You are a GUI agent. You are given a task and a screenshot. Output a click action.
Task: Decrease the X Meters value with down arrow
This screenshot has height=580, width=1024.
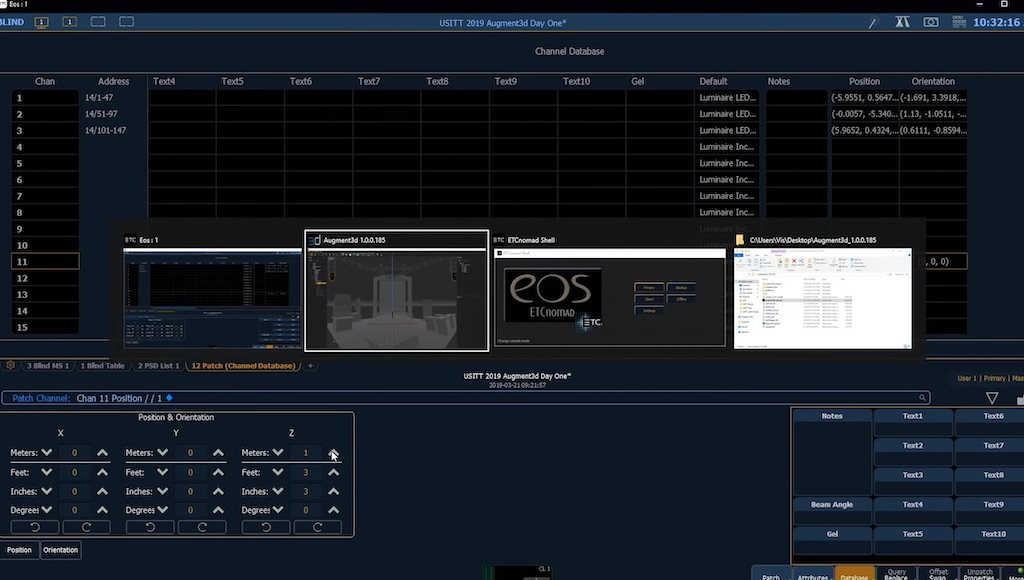[47, 453]
